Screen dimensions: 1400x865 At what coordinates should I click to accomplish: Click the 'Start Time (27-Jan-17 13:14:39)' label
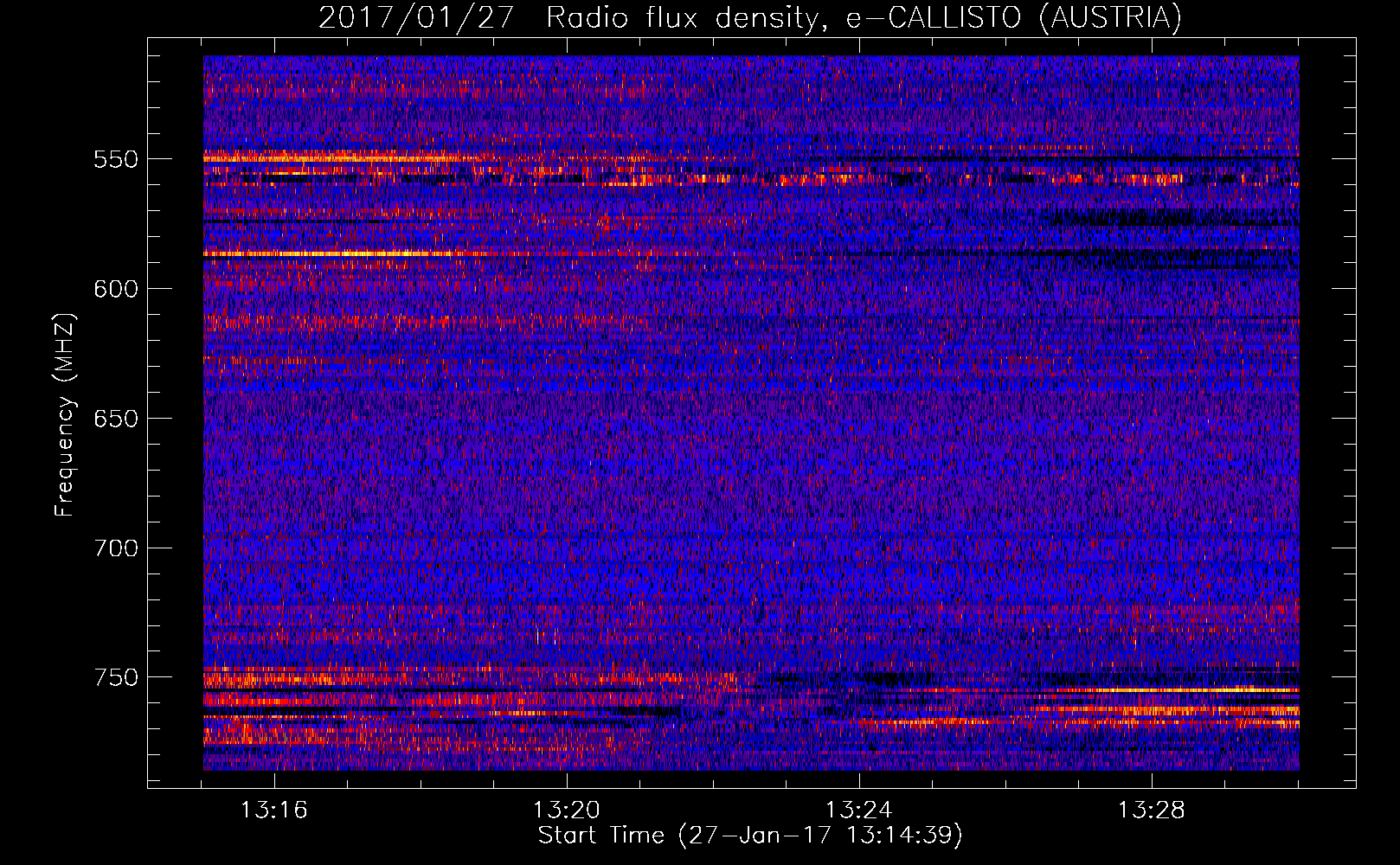750,836
